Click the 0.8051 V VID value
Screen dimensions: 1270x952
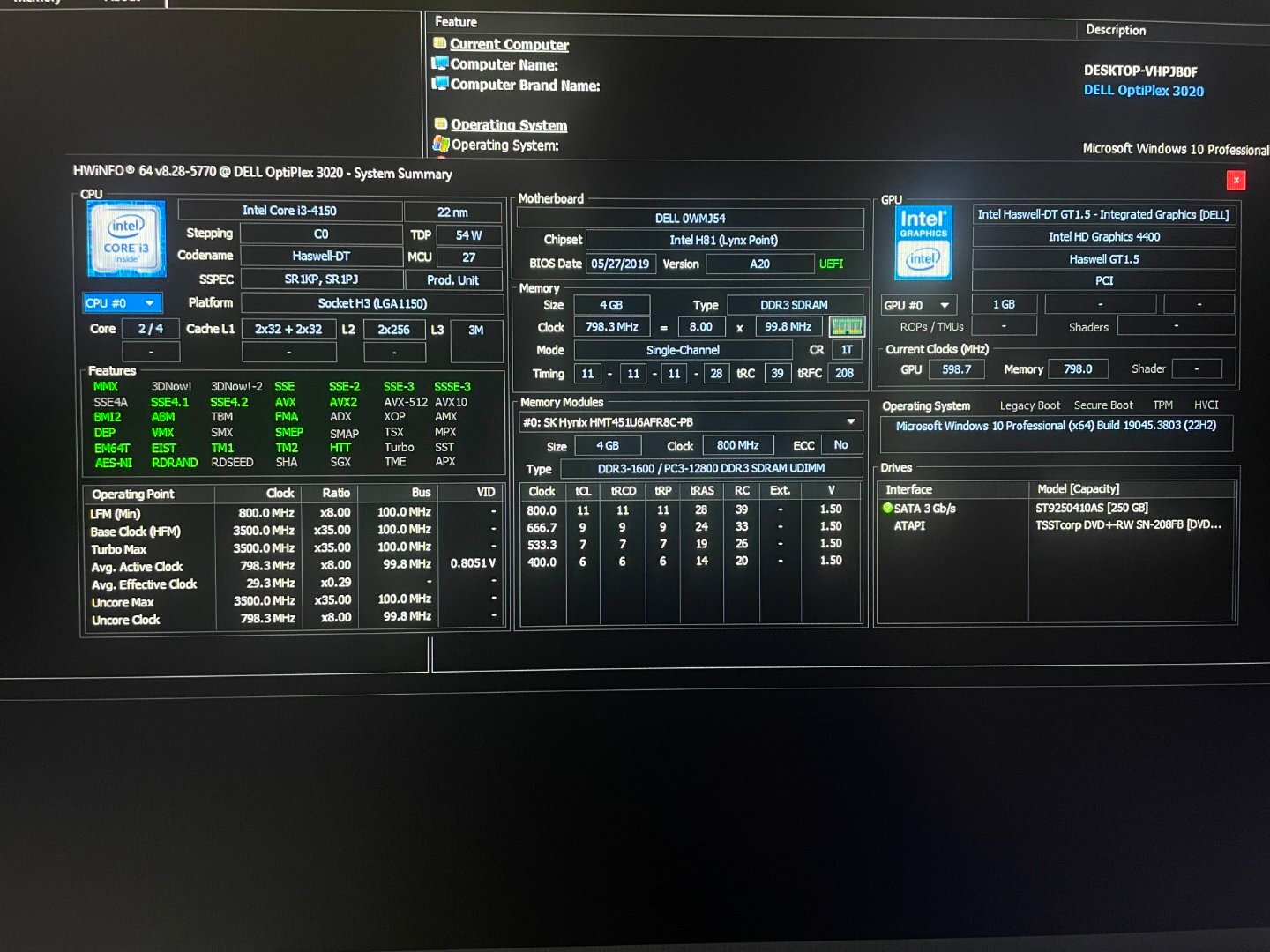473,563
